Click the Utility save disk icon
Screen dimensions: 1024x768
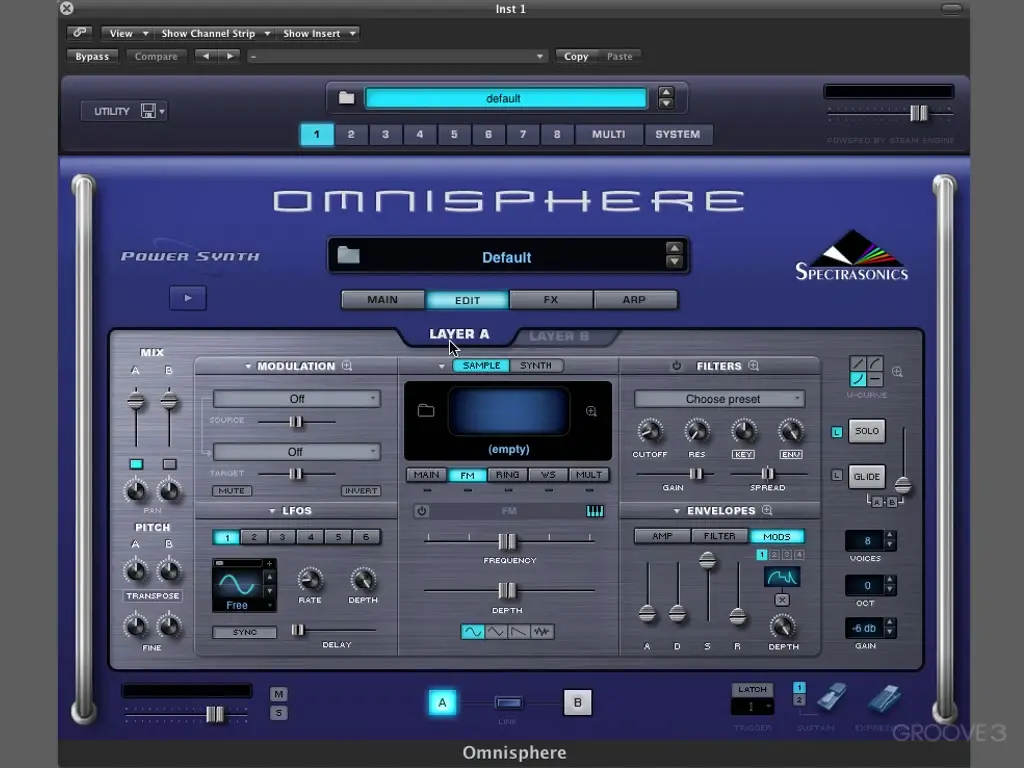pos(148,111)
